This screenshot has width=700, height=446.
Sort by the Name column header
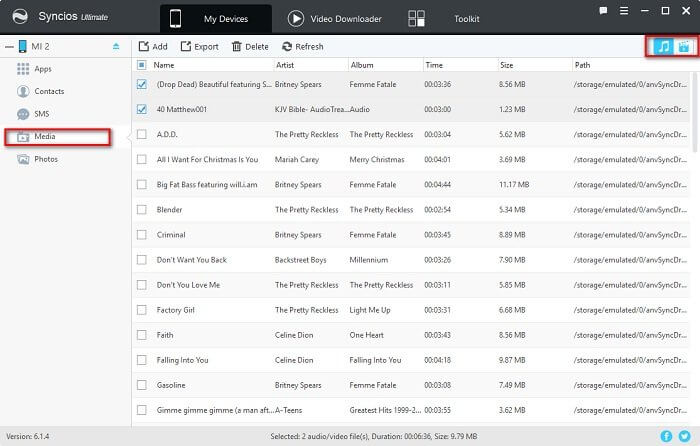tap(164, 65)
